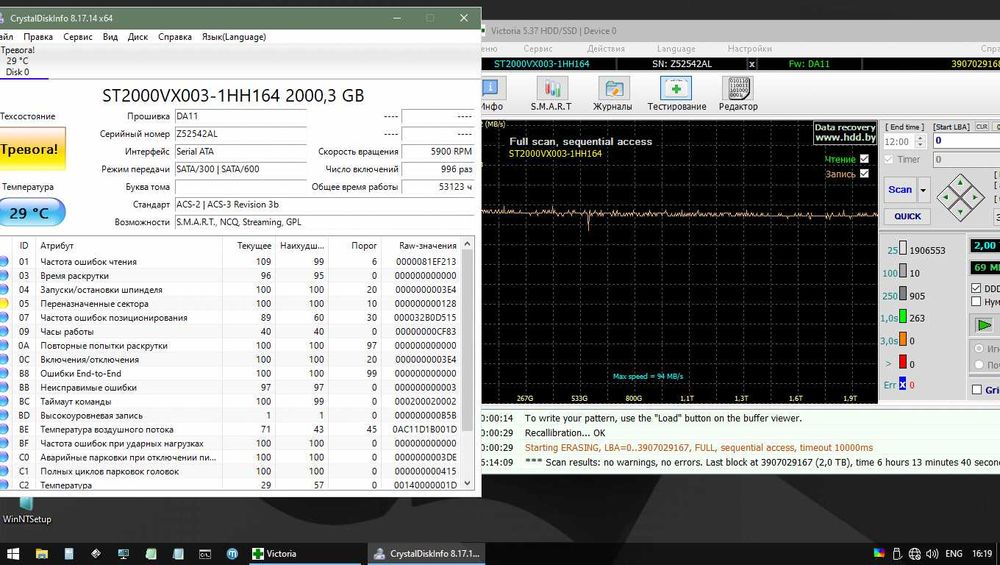Screen dimensions: 1000x565
Task: Click the green 1,0s block color swatch
Action: [x=902, y=318]
